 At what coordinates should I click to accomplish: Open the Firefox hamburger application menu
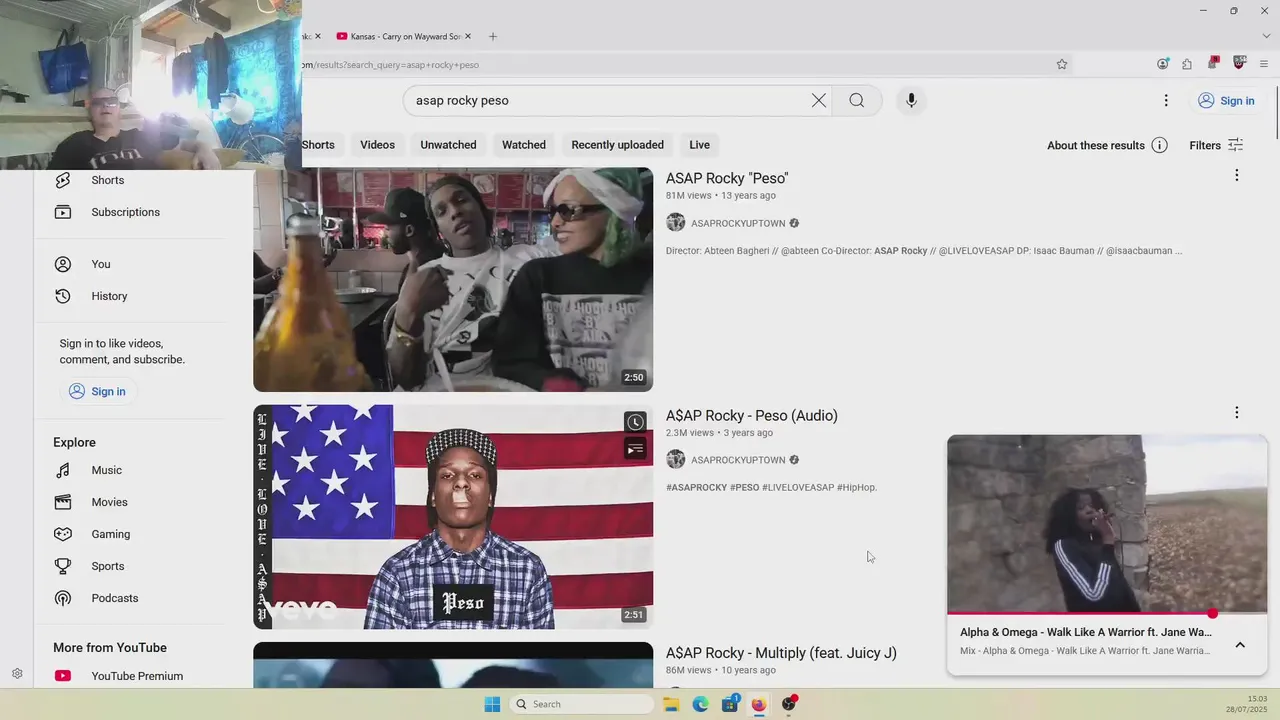[x=1265, y=64]
